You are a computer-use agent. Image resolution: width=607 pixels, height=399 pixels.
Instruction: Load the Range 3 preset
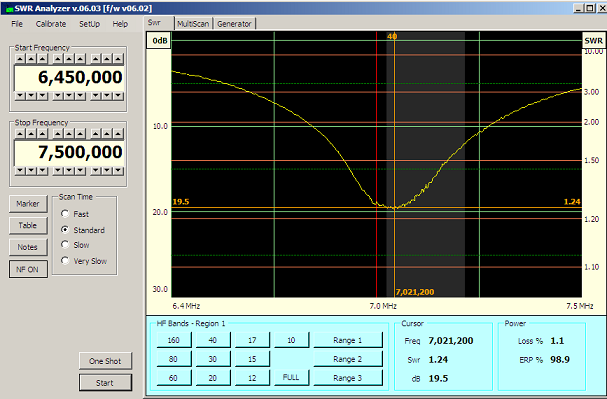coord(348,378)
